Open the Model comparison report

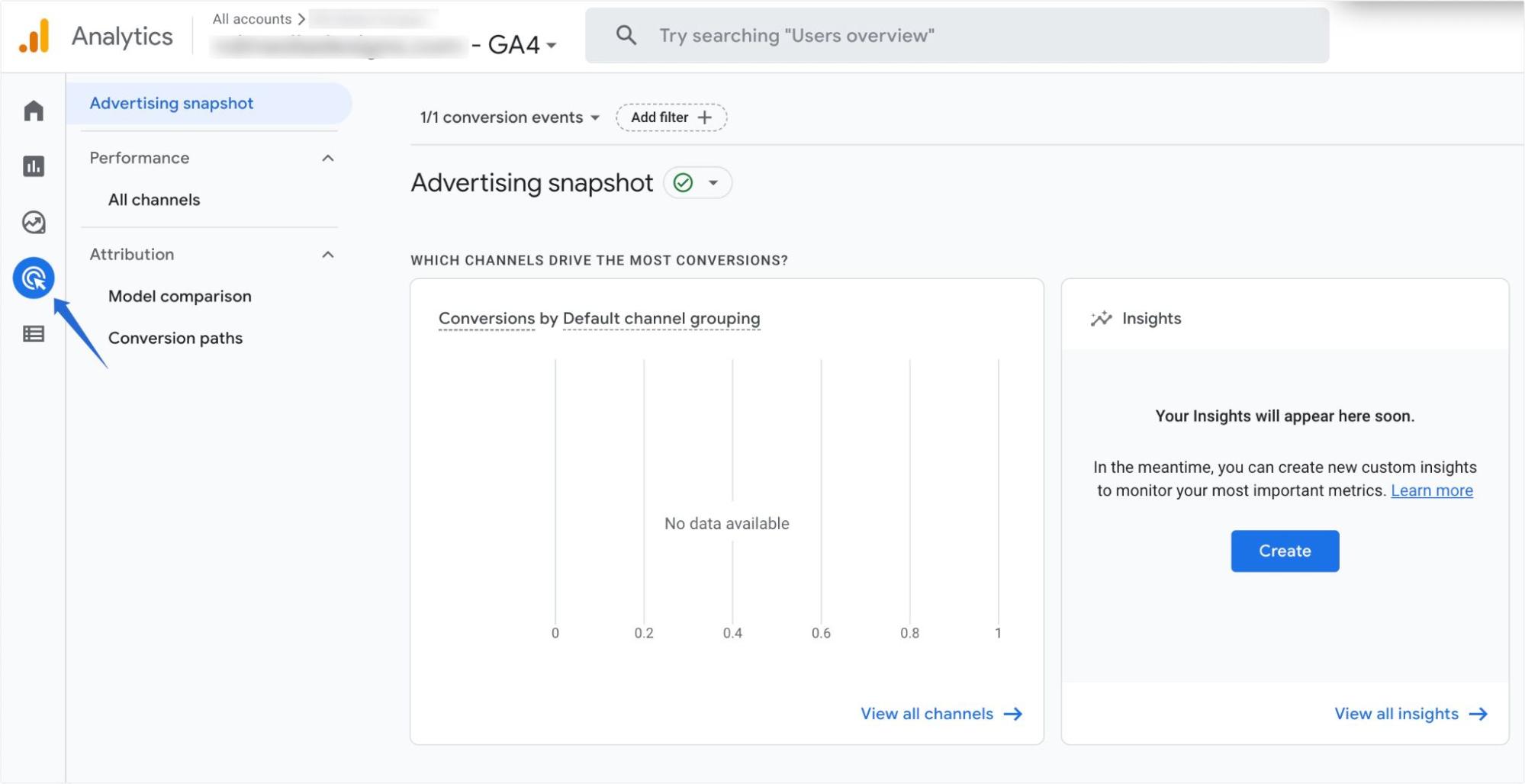tap(179, 296)
